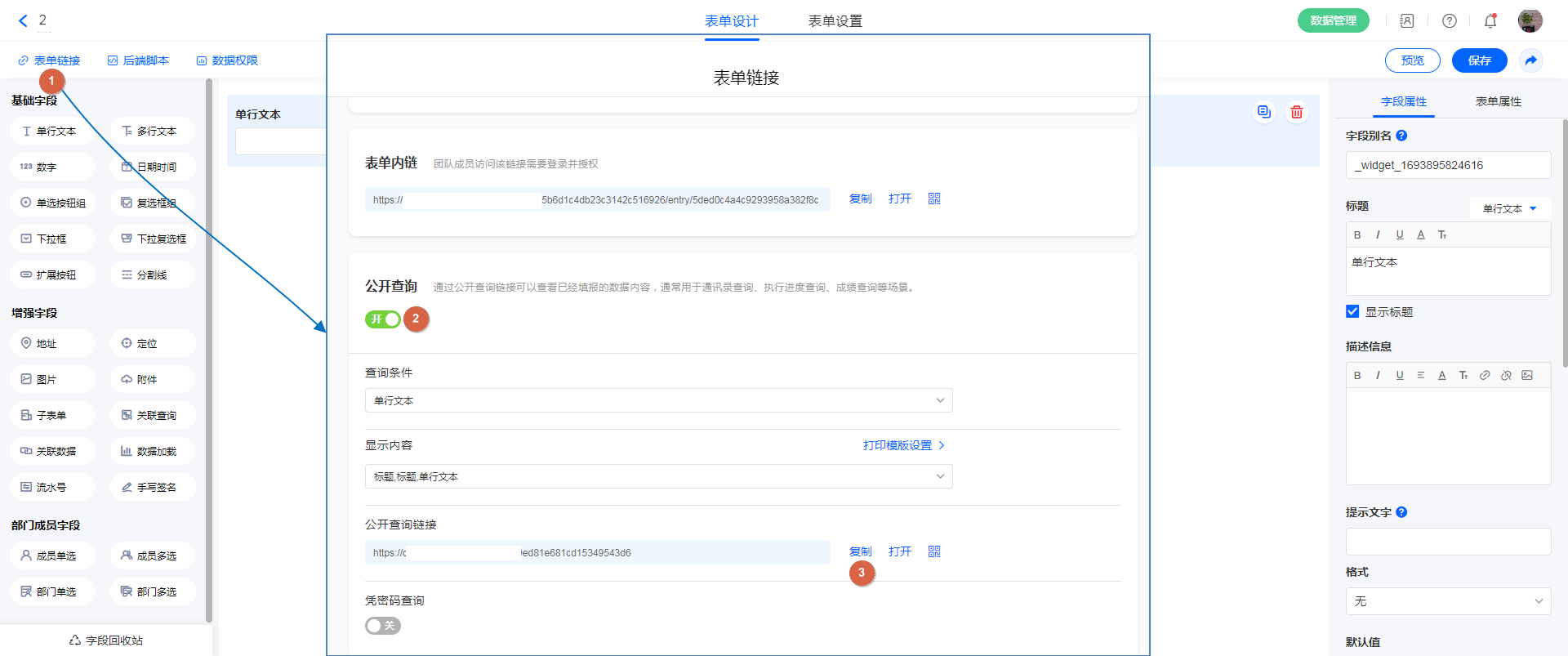This screenshot has height=656, width=1568.
Task: Open the 显示内容 dropdown
Action: [x=658, y=476]
